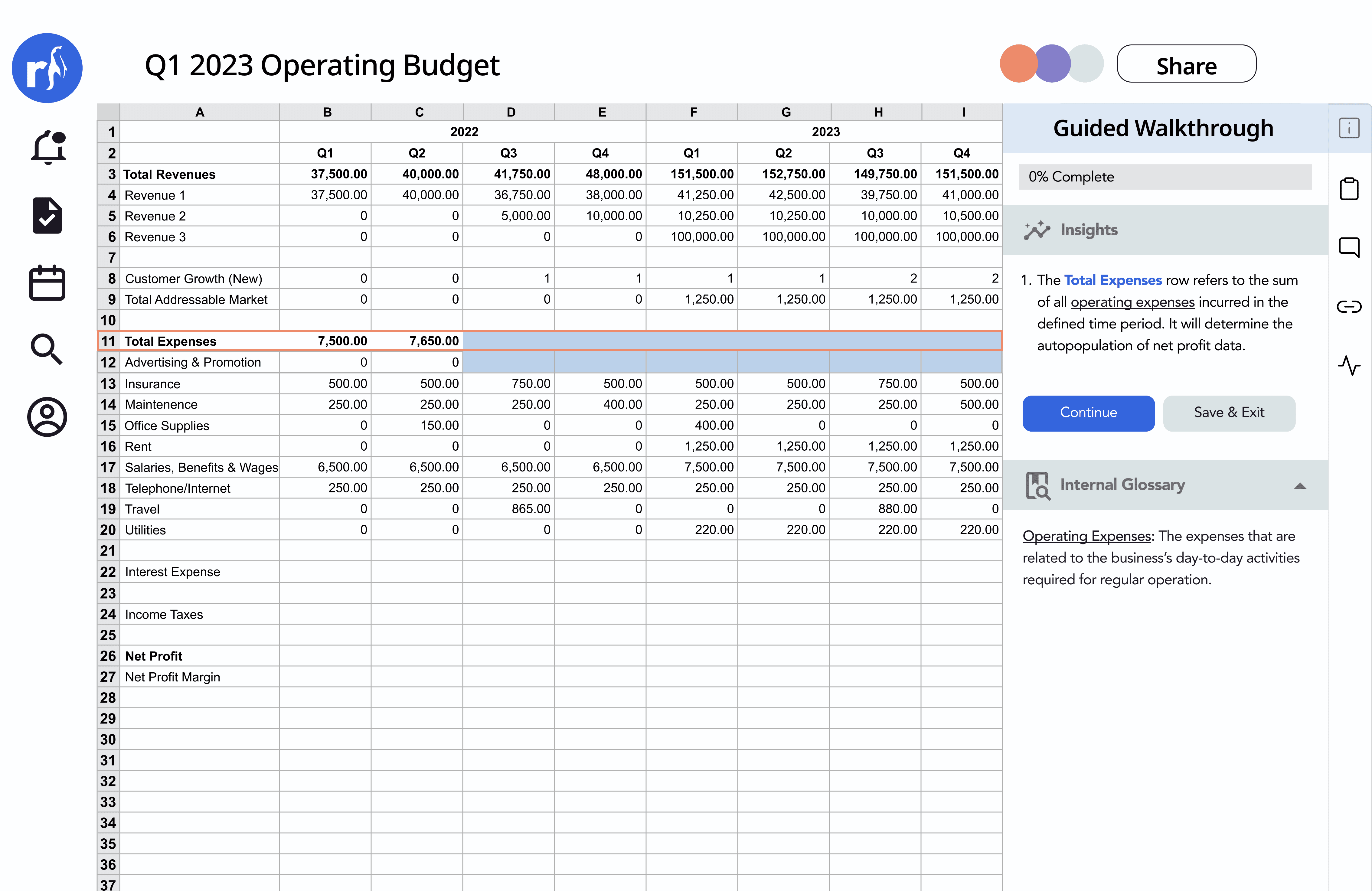Click the orange collaborator avatar
The image size is (1372, 891).
tap(1018, 64)
